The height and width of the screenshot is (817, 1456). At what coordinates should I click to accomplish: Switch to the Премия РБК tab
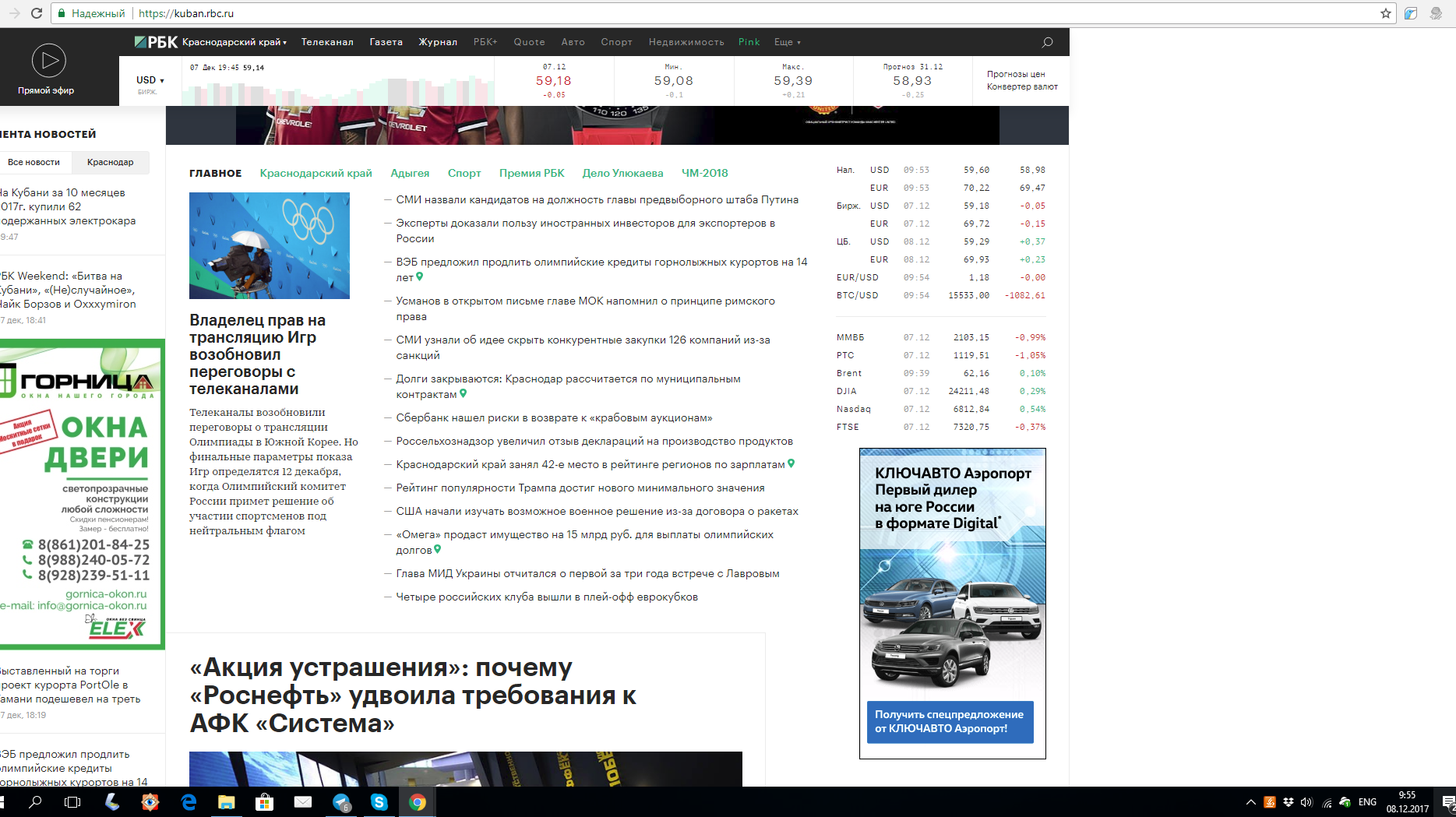pos(532,173)
